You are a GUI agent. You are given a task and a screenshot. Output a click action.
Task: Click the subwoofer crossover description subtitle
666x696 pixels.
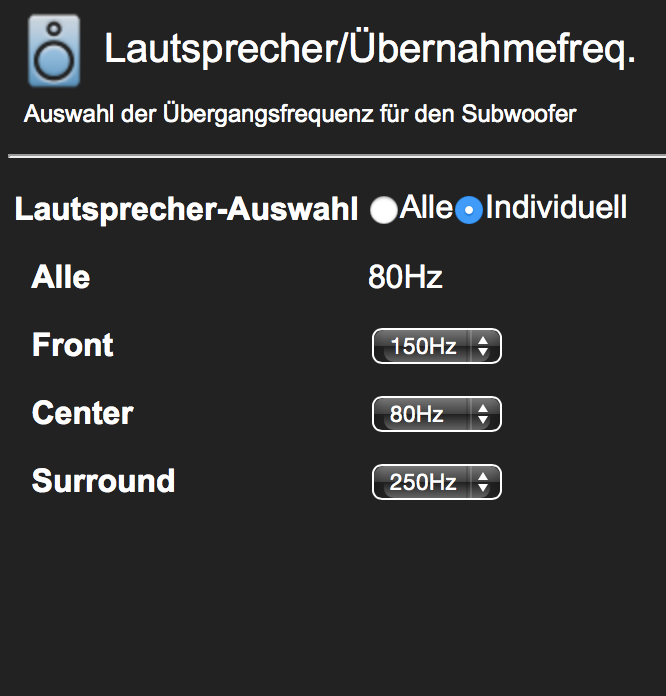tap(300, 114)
